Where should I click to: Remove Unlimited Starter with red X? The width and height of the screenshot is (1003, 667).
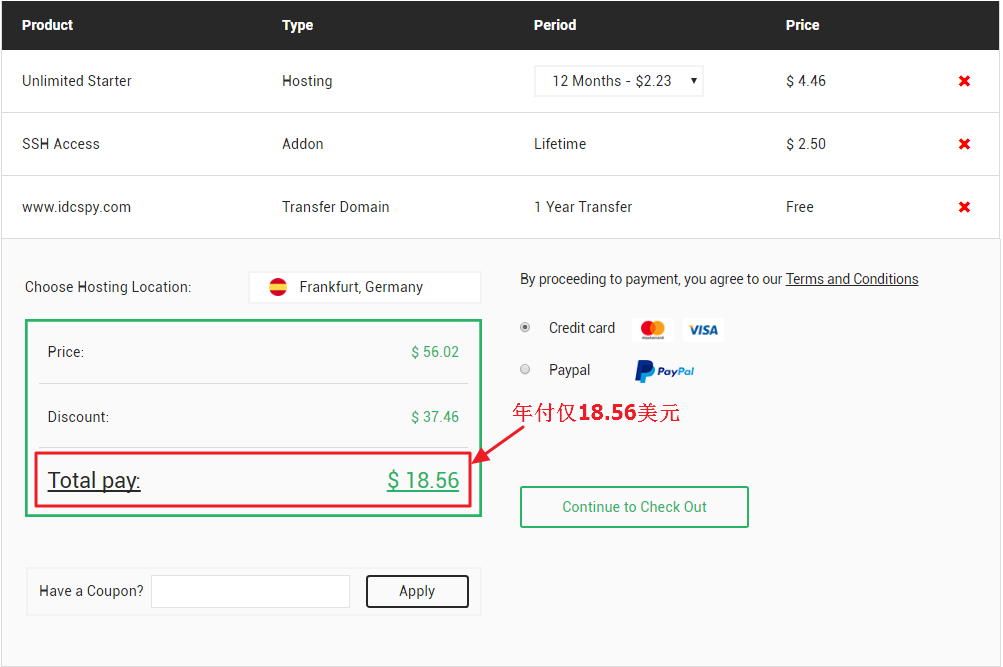(964, 81)
